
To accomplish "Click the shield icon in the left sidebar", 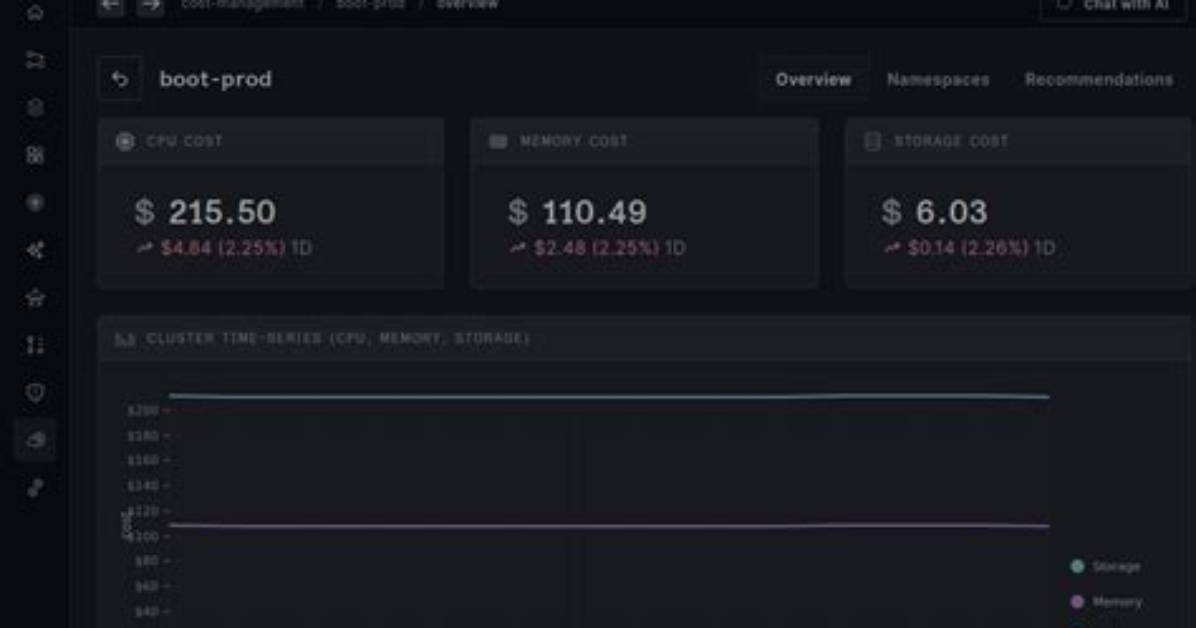I will pyautogui.click(x=35, y=393).
